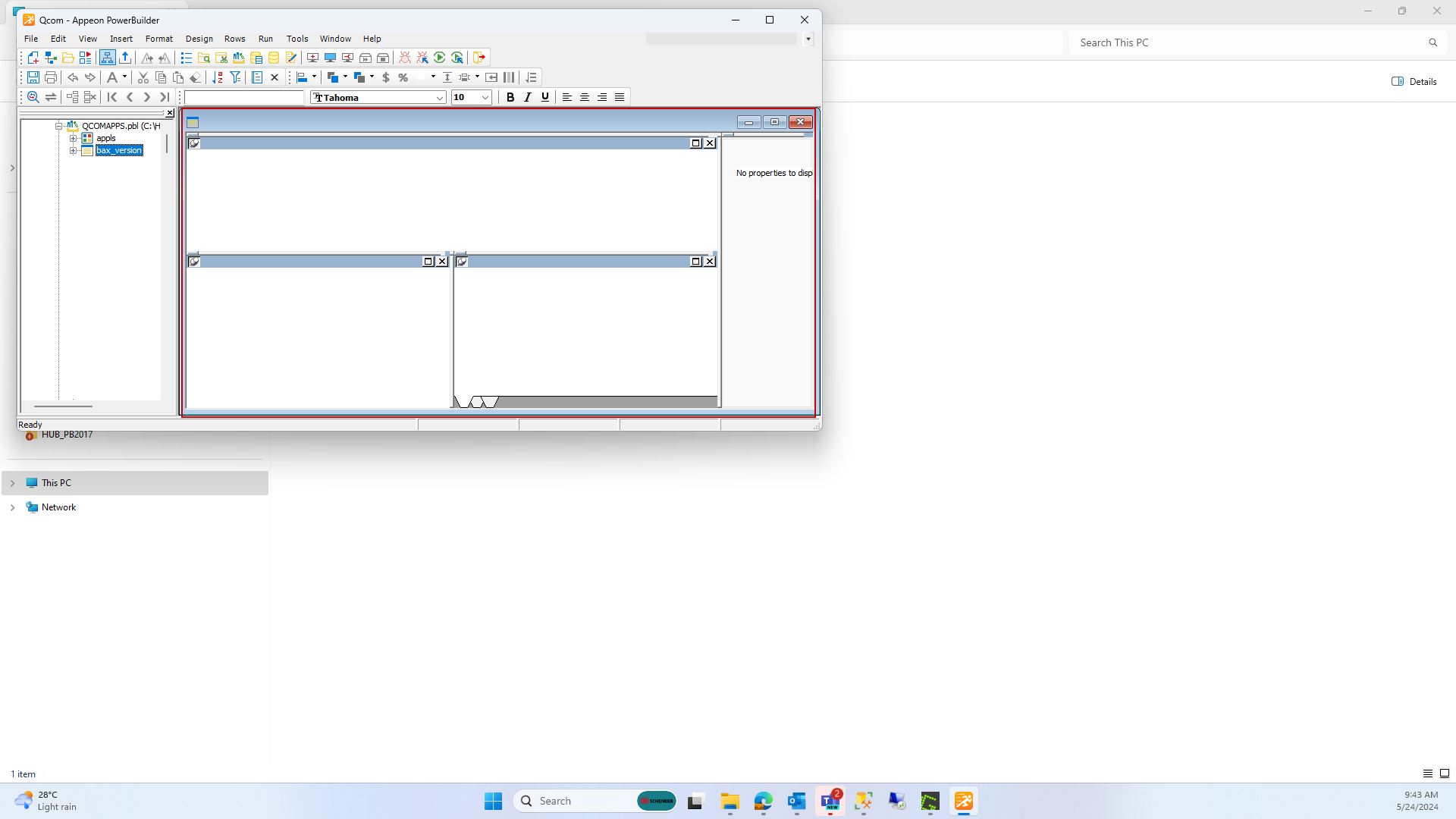1456x819 pixels.
Task: Click the Save diskette icon
Action: click(33, 77)
